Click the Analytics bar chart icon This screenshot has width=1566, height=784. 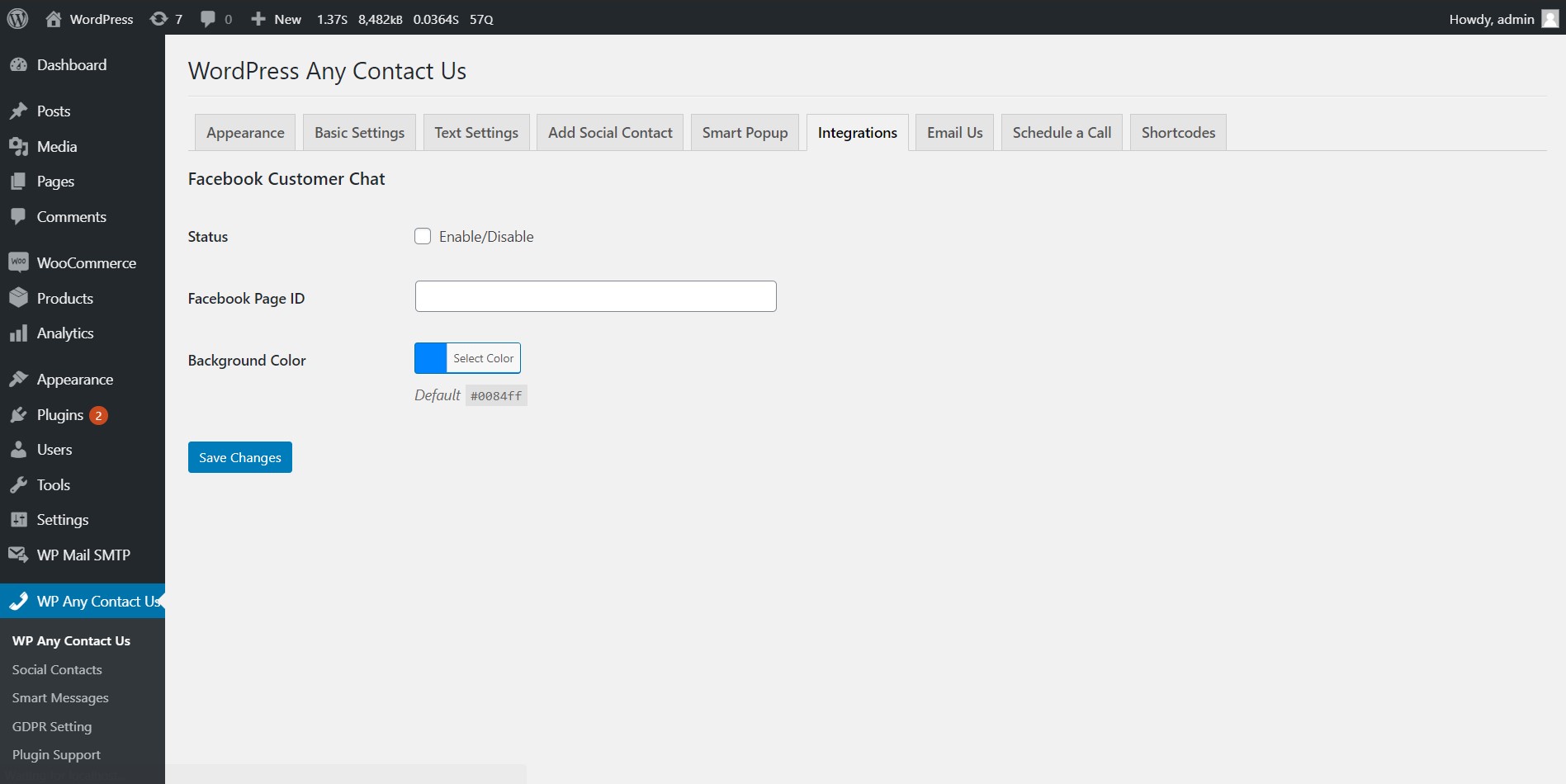[x=18, y=333]
